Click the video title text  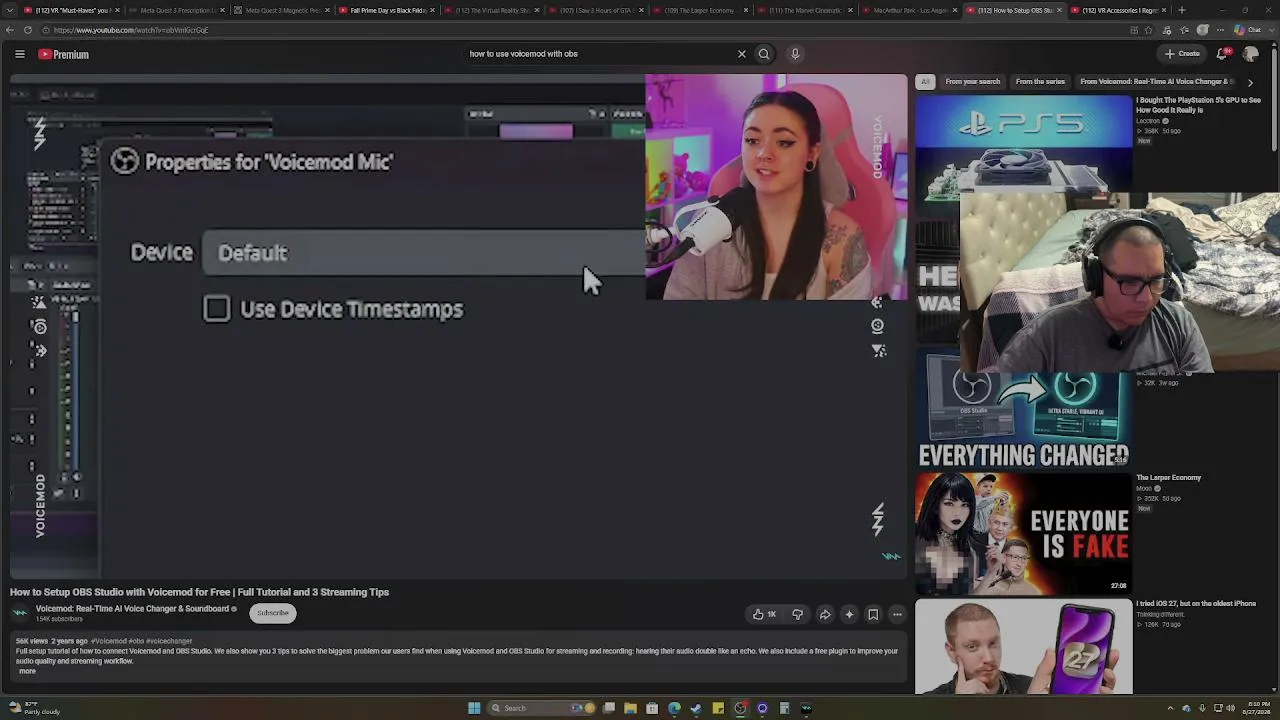coord(199,592)
